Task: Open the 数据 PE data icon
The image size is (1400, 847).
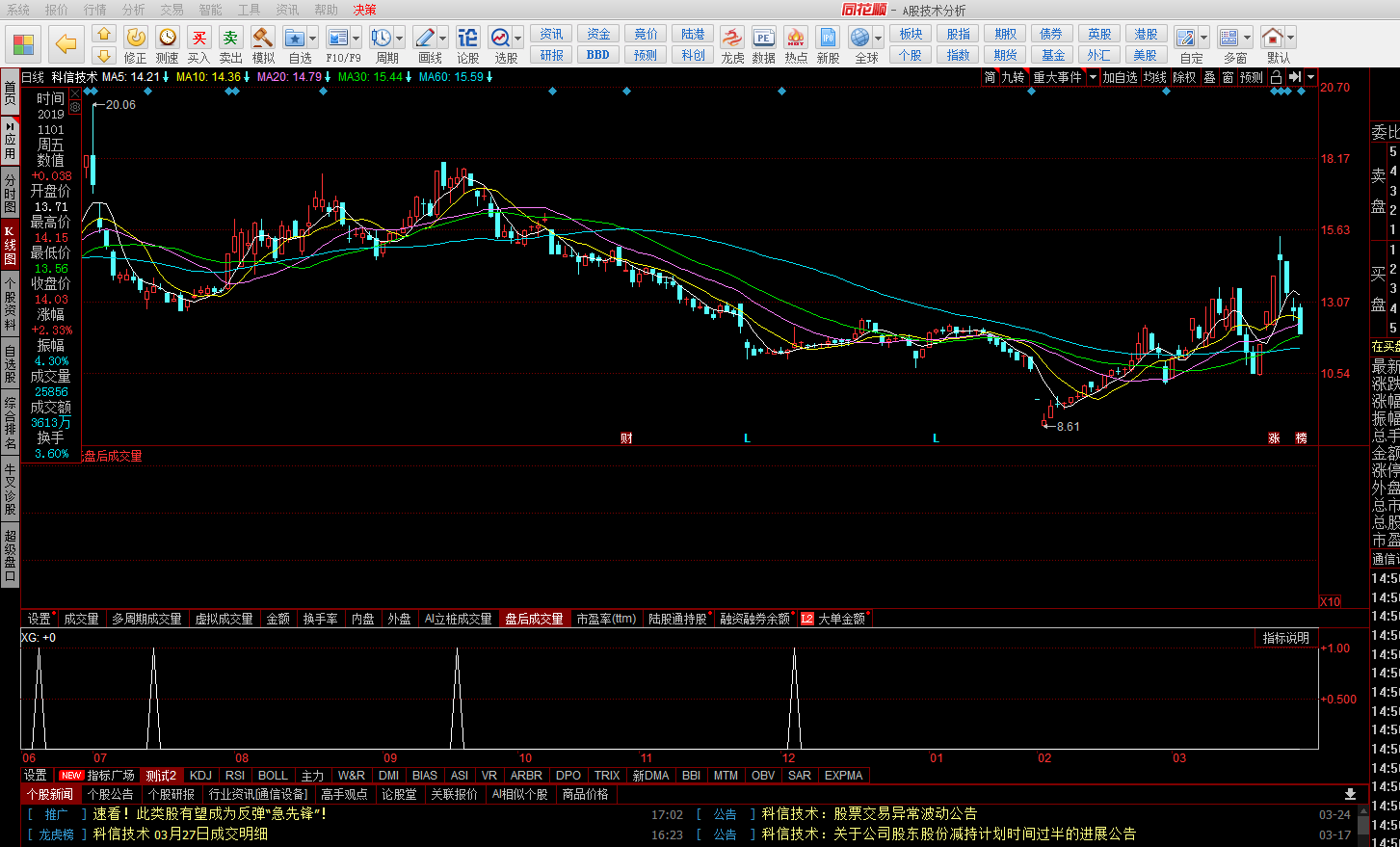Action: pos(764,38)
